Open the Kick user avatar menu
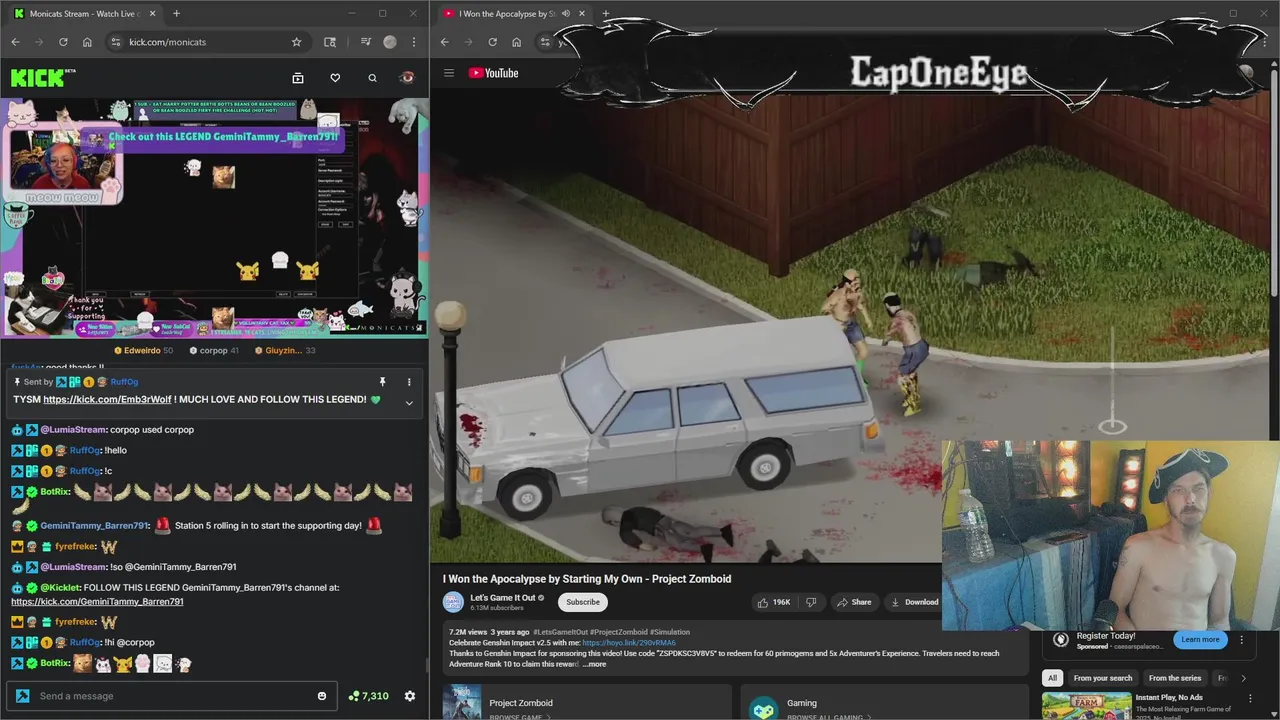1280x720 pixels. [x=407, y=77]
